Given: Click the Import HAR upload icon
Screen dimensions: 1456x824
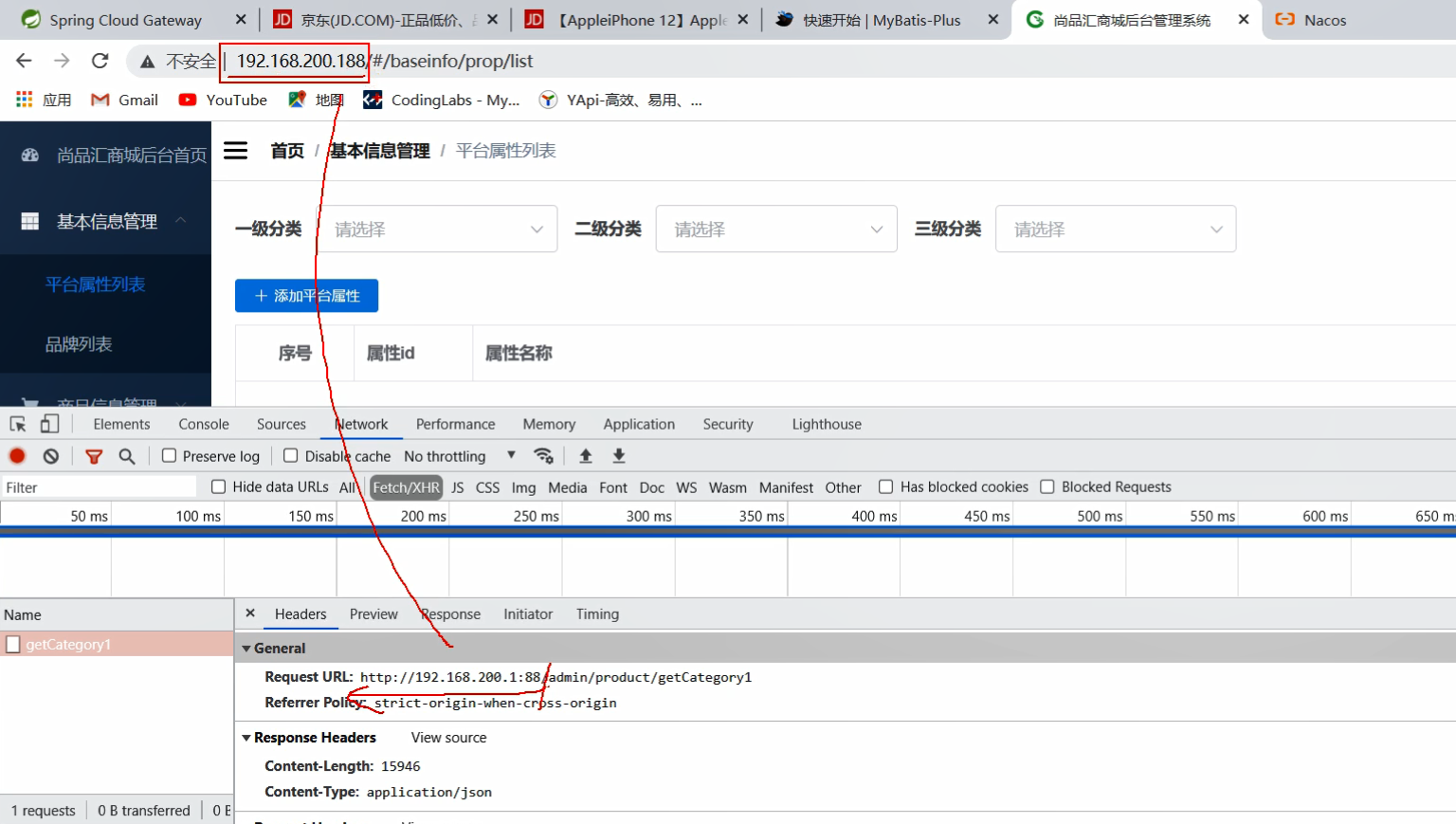Looking at the screenshot, I should (x=586, y=456).
